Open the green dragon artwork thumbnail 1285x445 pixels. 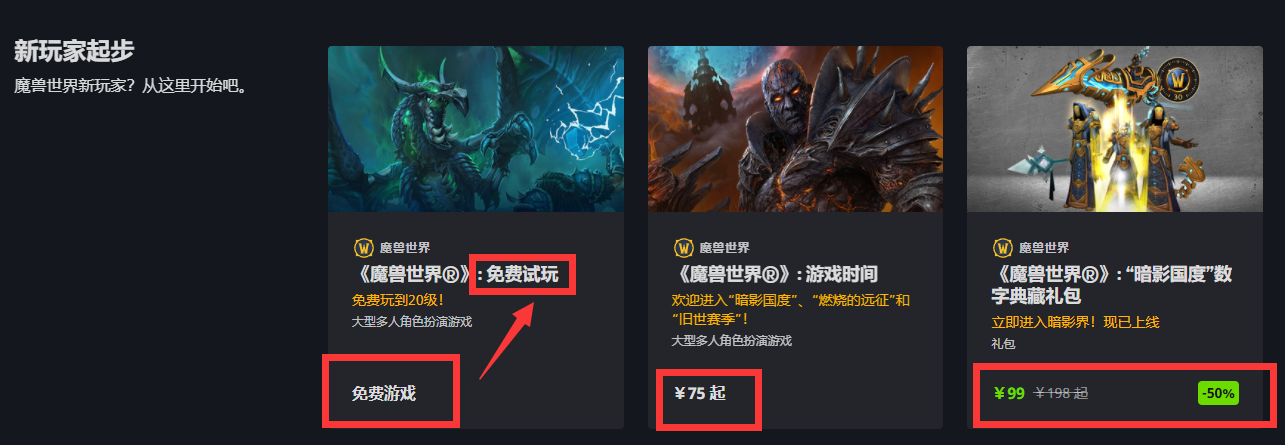pos(476,129)
